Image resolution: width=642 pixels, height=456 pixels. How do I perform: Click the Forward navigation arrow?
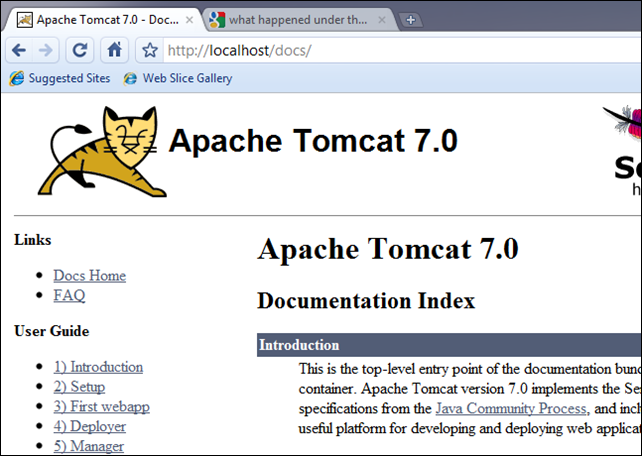click(45, 50)
